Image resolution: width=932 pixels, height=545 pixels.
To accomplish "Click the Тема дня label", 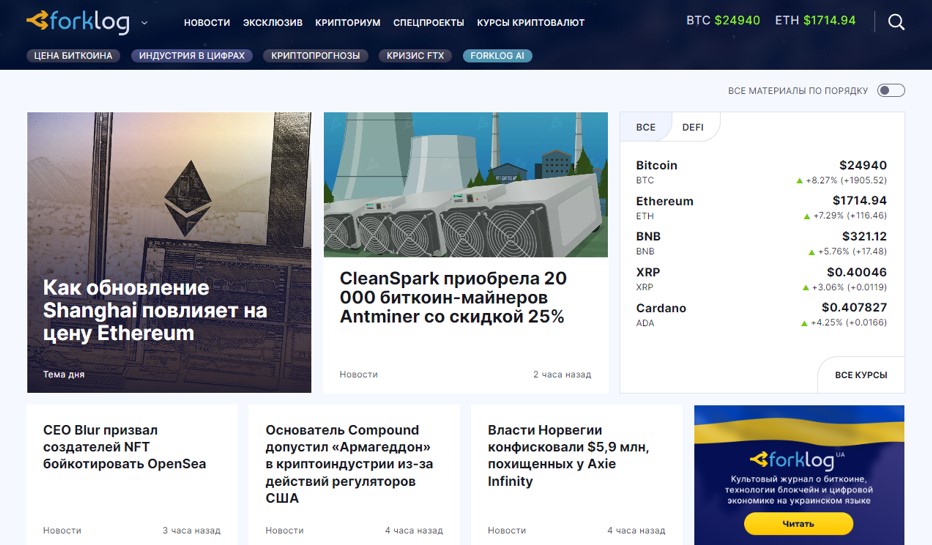I will [64, 374].
